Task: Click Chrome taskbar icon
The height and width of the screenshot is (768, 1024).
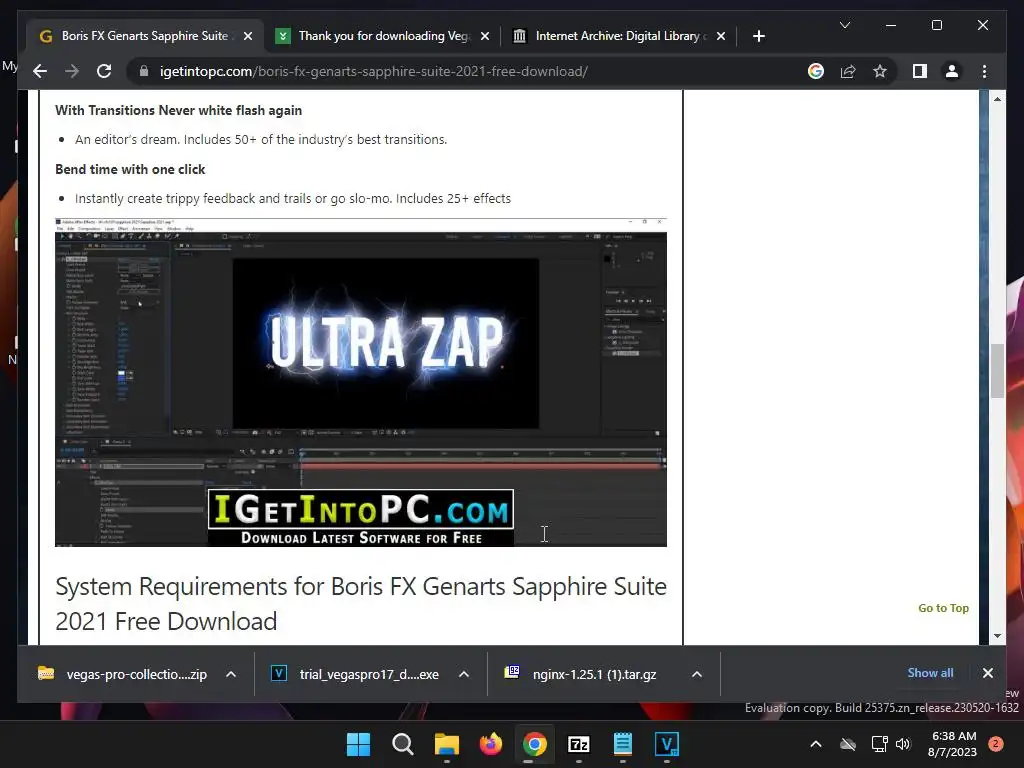Action: point(534,744)
